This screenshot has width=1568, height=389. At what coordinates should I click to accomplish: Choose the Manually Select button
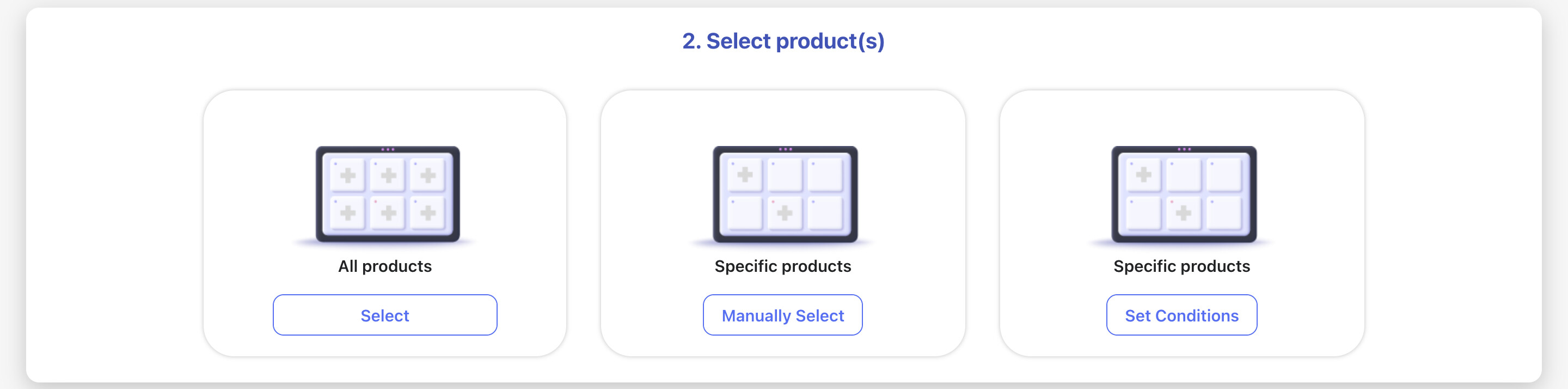pyautogui.click(x=782, y=315)
